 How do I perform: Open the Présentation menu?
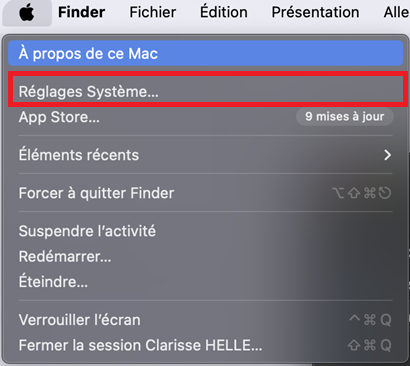click(x=315, y=12)
